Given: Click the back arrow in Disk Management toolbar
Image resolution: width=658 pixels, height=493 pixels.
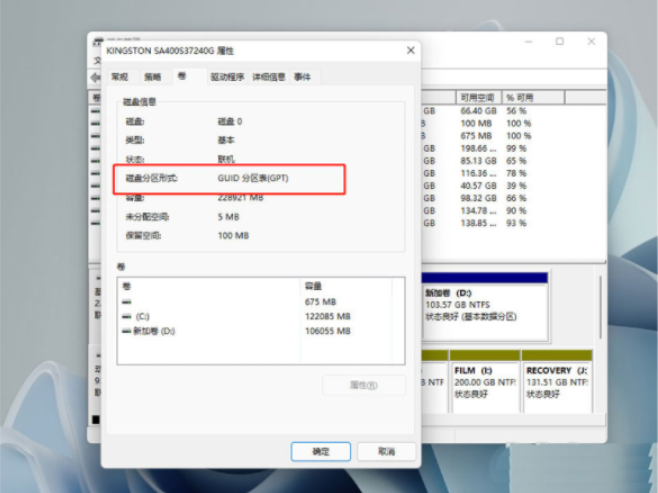Looking at the screenshot, I should [x=95, y=77].
